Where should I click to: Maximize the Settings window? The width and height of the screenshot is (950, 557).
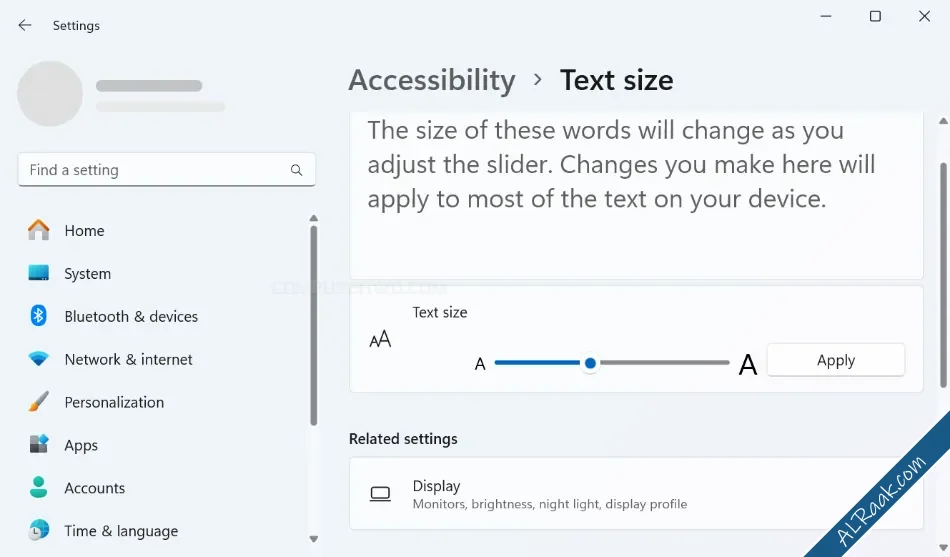click(x=875, y=16)
